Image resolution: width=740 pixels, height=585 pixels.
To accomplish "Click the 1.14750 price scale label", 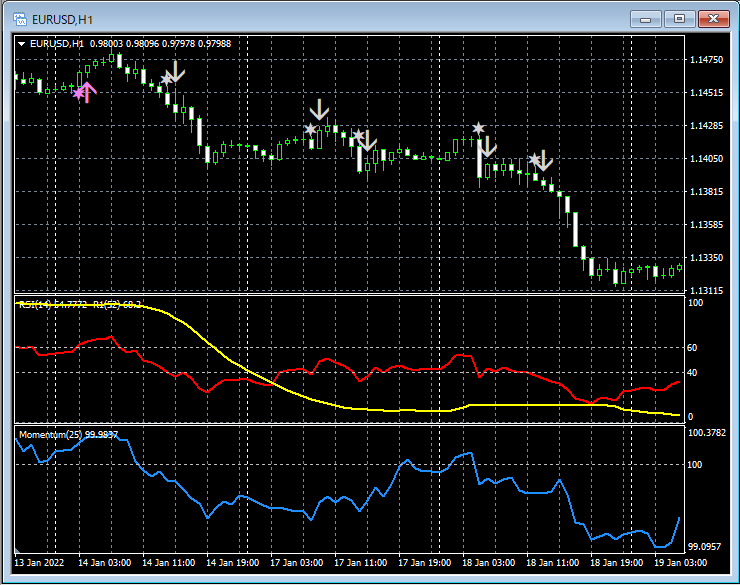I will tap(706, 60).
